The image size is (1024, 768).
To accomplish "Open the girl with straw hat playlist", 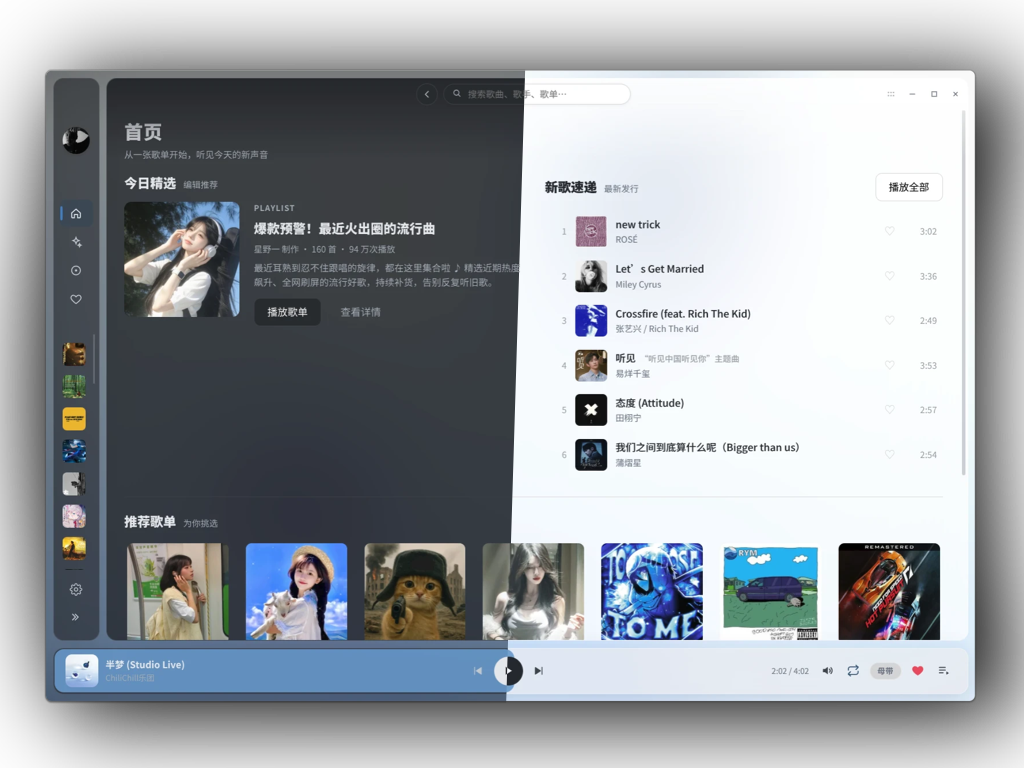I will 296,592.
